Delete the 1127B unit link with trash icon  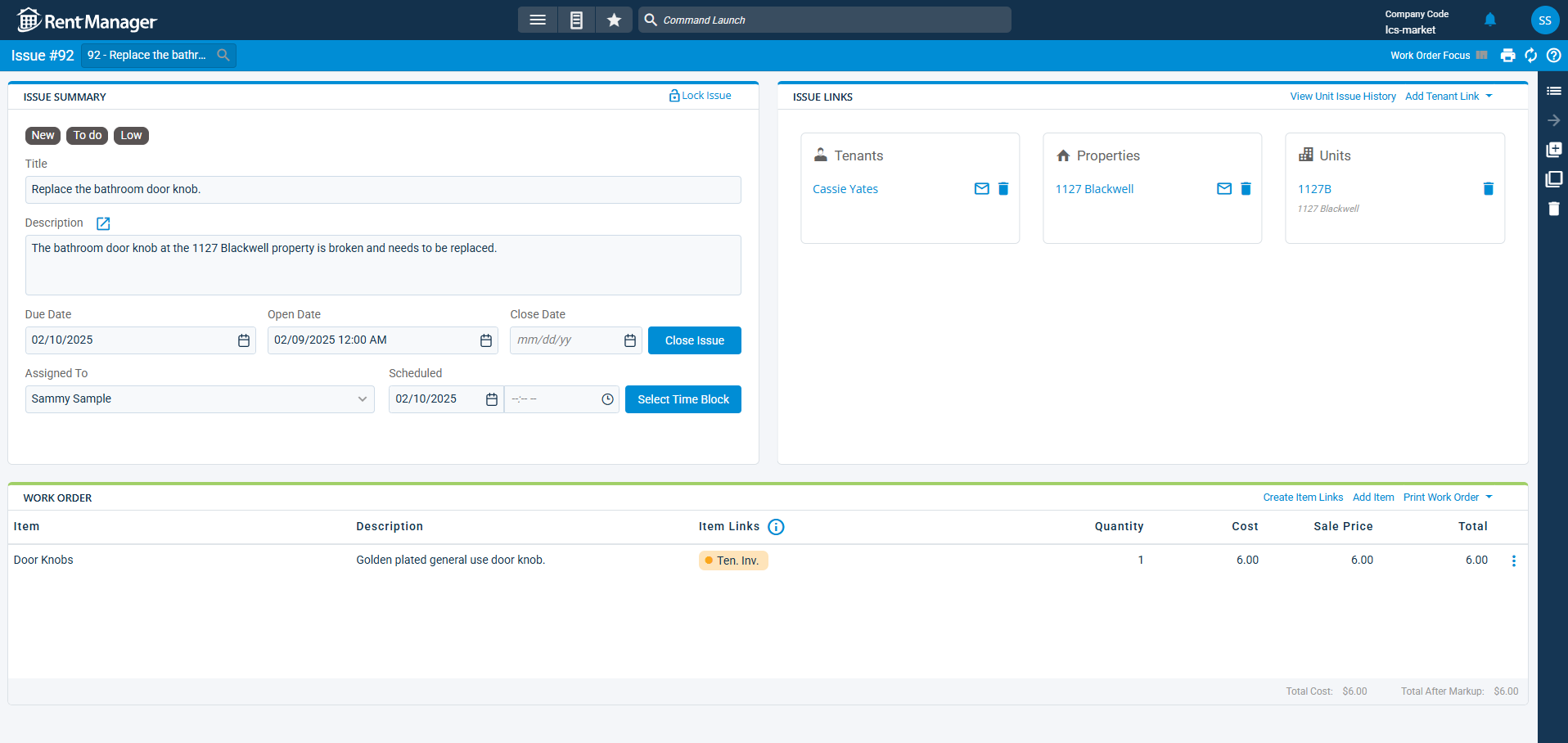pos(1488,188)
